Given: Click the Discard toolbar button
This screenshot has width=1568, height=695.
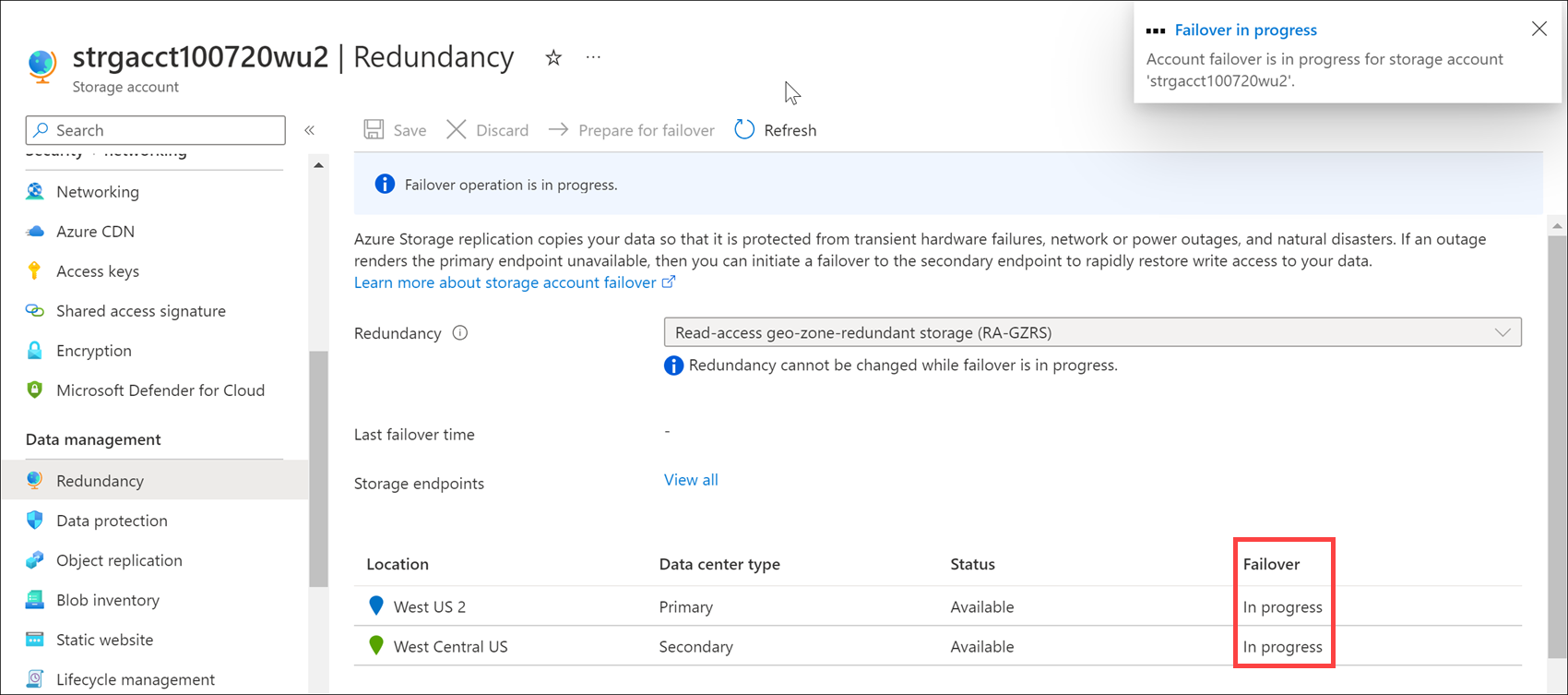Looking at the screenshot, I should (488, 130).
